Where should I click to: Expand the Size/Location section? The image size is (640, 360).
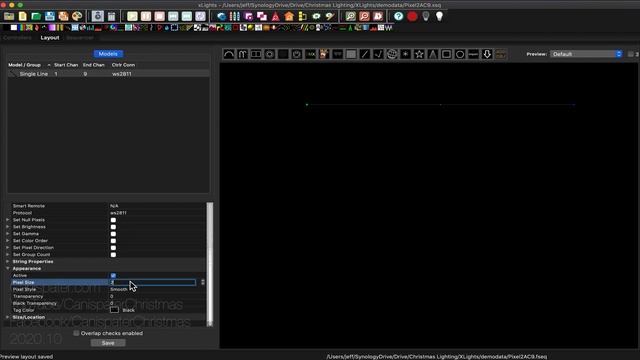8,317
